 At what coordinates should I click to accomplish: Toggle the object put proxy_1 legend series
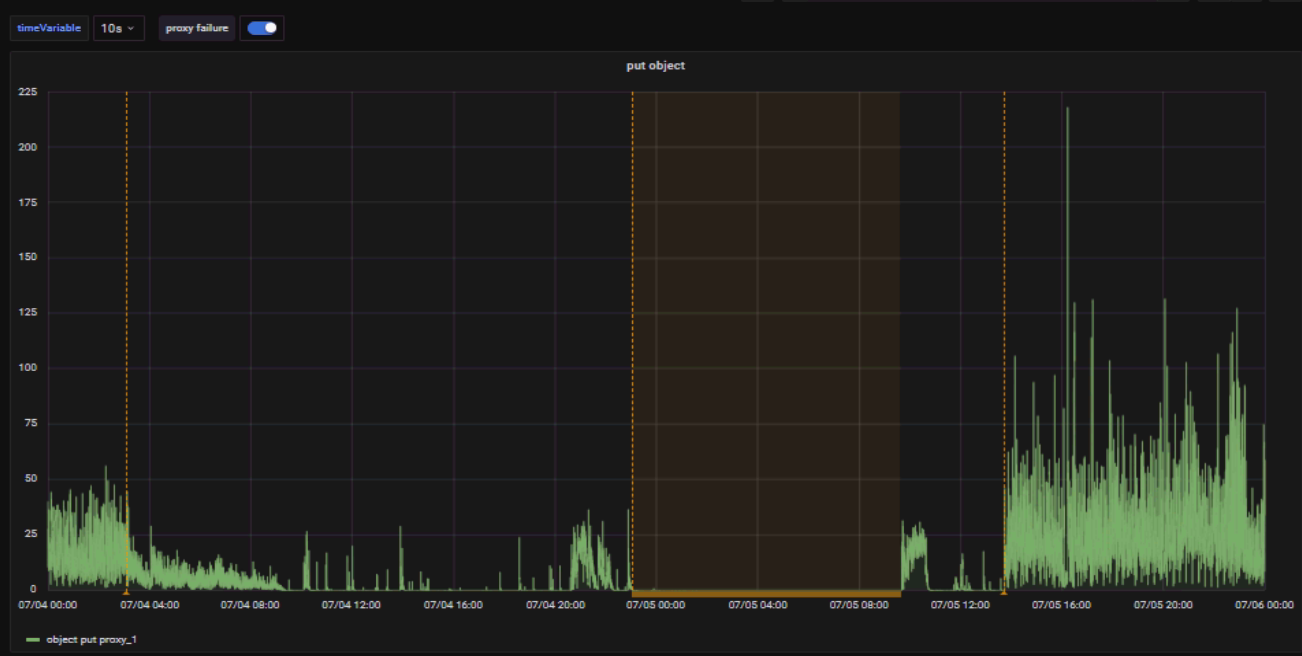[91, 639]
